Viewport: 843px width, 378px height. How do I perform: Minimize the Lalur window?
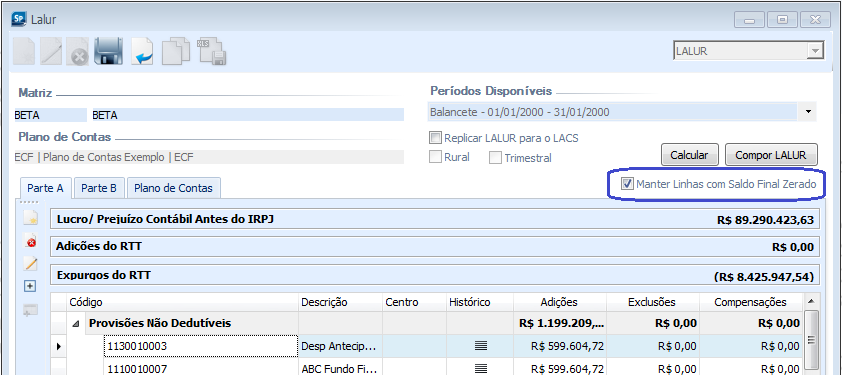coord(749,20)
